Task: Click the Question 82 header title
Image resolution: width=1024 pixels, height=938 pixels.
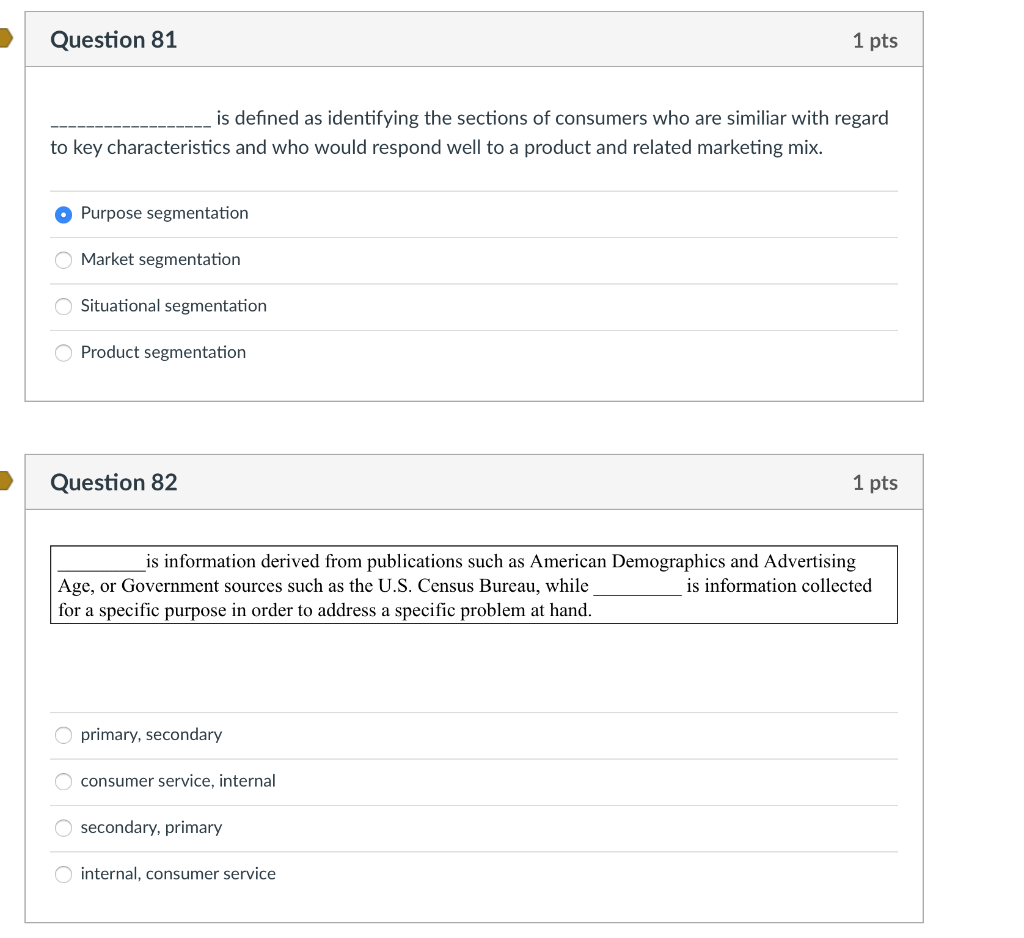Action: (113, 482)
